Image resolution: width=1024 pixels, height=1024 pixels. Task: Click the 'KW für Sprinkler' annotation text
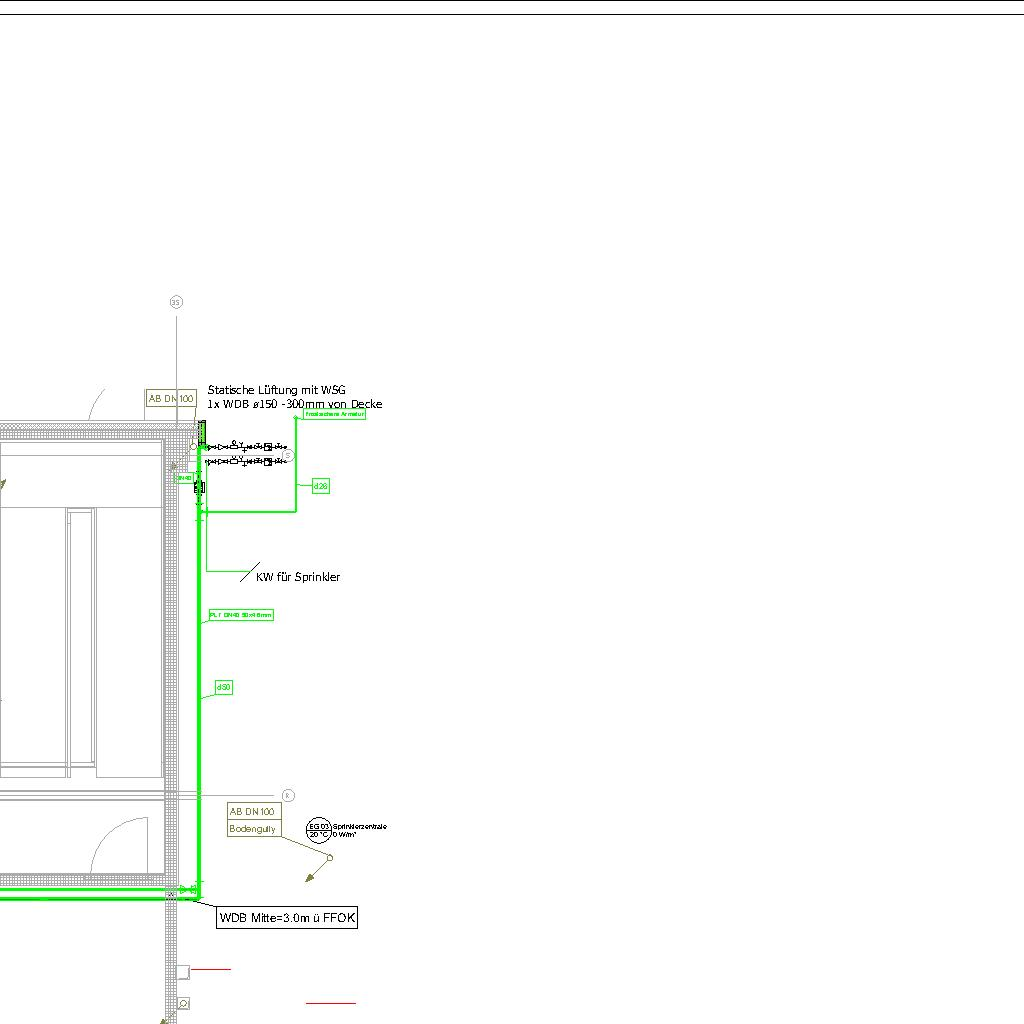pos(298,577)
